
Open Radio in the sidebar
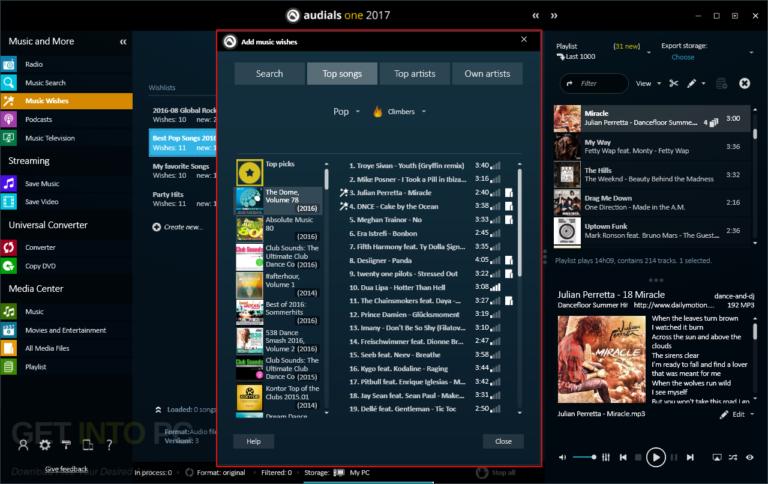click(34, 65)
